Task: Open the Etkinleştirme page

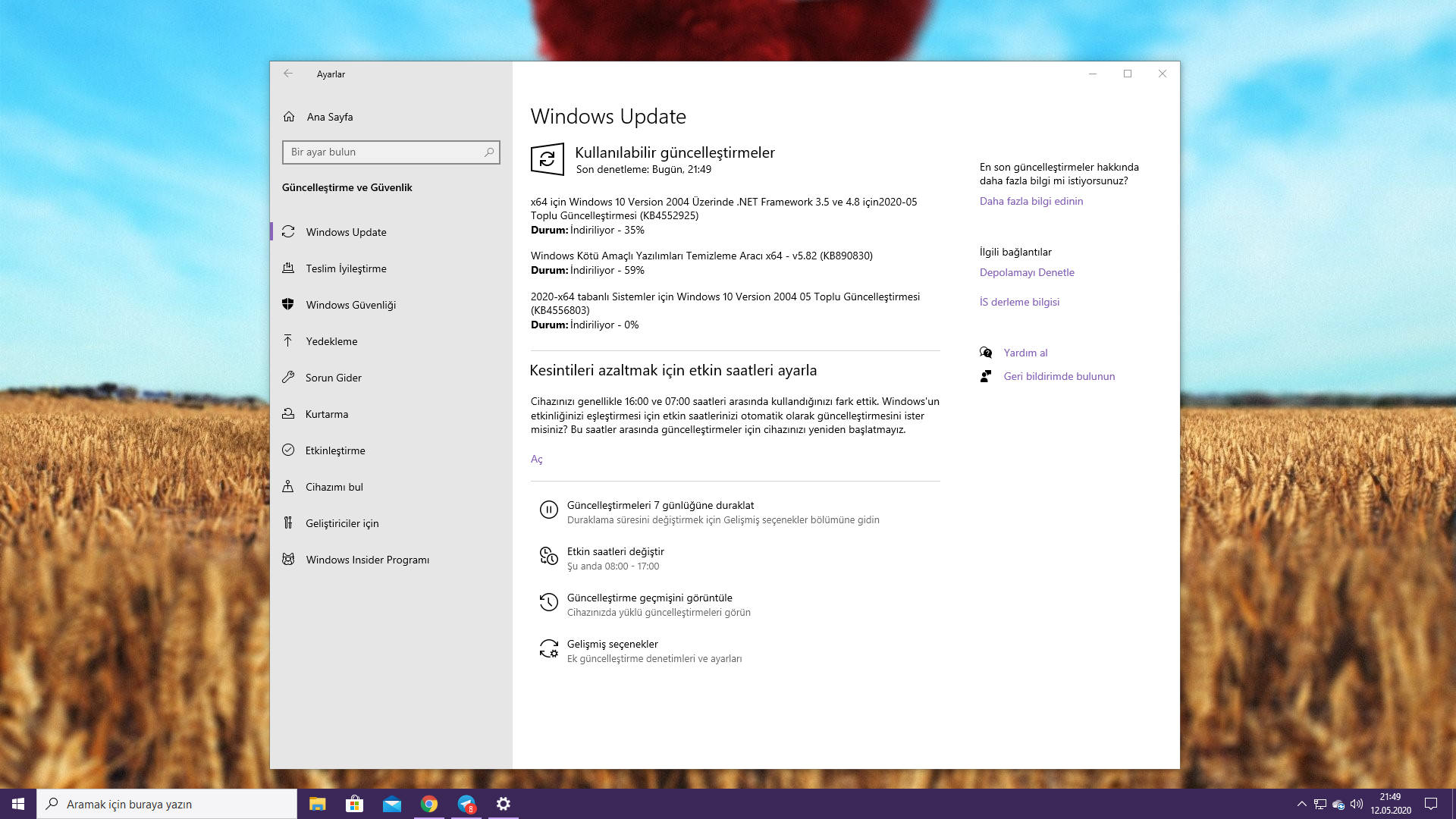Action: click(391, 450)
